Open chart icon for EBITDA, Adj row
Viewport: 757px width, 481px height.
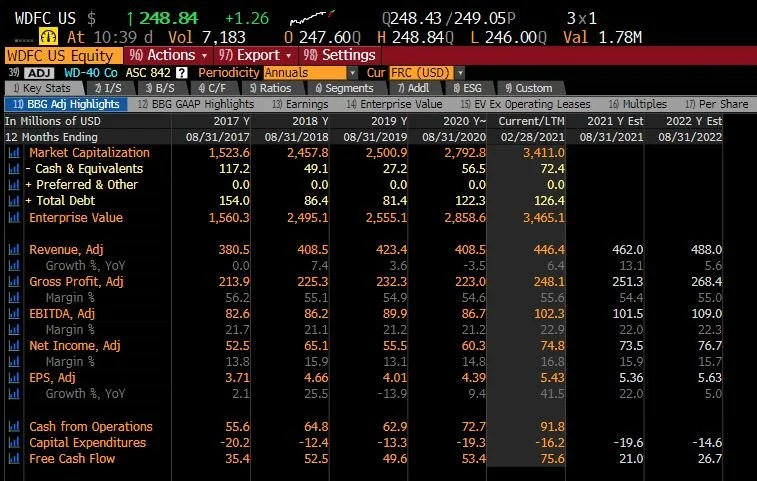(x=14, y=313)
